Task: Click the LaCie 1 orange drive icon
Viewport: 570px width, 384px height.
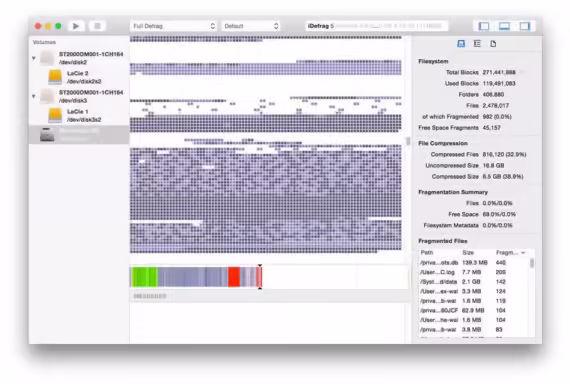Action: (x=55, y=115)
